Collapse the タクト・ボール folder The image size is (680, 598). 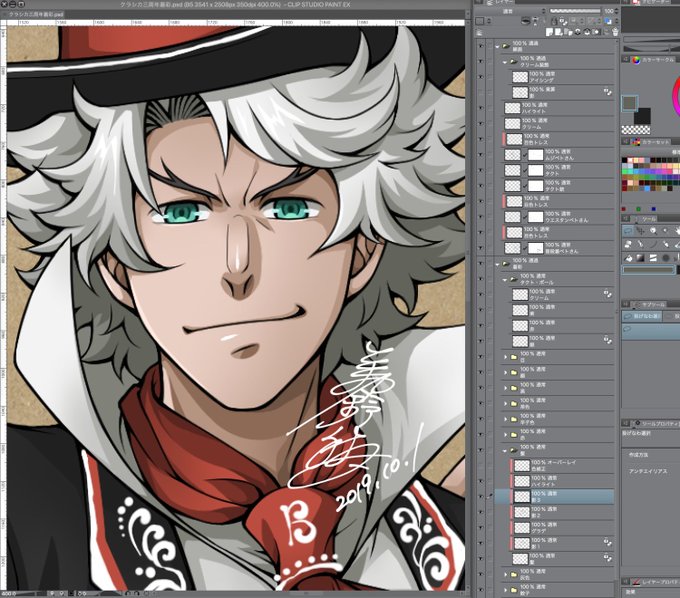[505, 280]
